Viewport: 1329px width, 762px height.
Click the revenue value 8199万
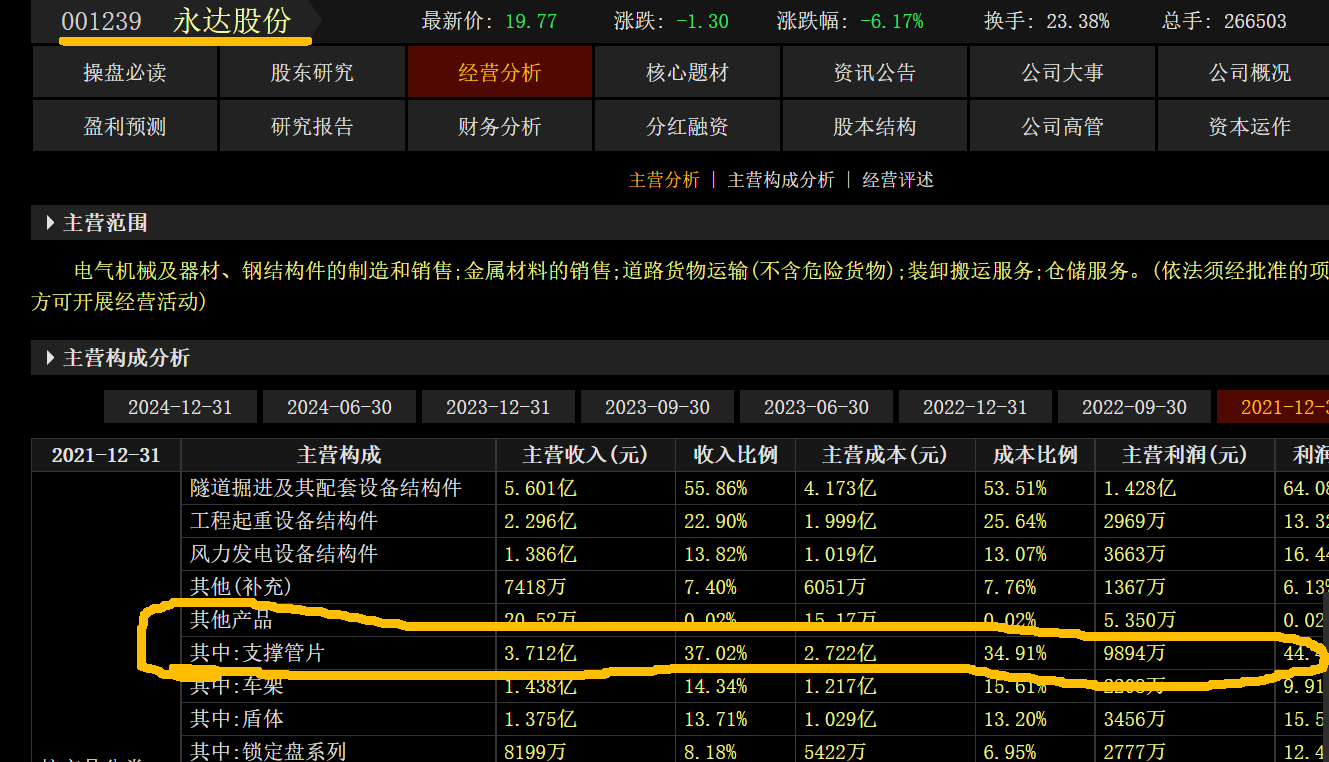[535, 751]
